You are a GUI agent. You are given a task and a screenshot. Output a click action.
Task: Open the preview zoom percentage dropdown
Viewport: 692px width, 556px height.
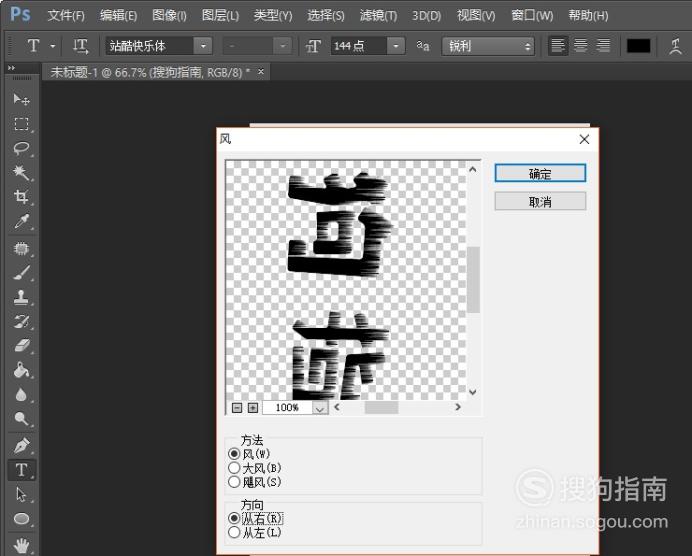tap(320, 408)
